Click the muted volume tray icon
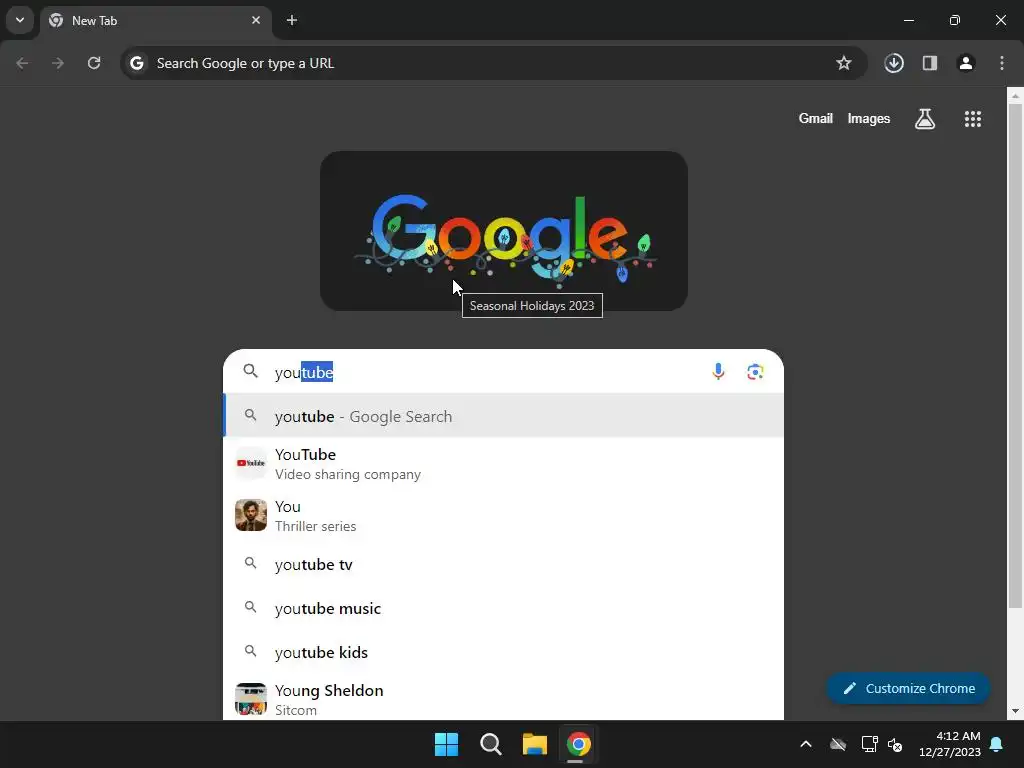This screenshot has width=1024, height=768. tap(895, 744)
